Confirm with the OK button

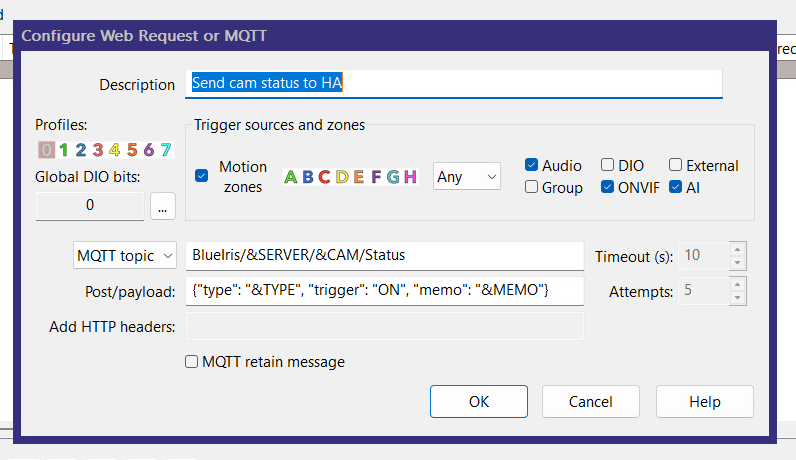[x=479, y=402]
